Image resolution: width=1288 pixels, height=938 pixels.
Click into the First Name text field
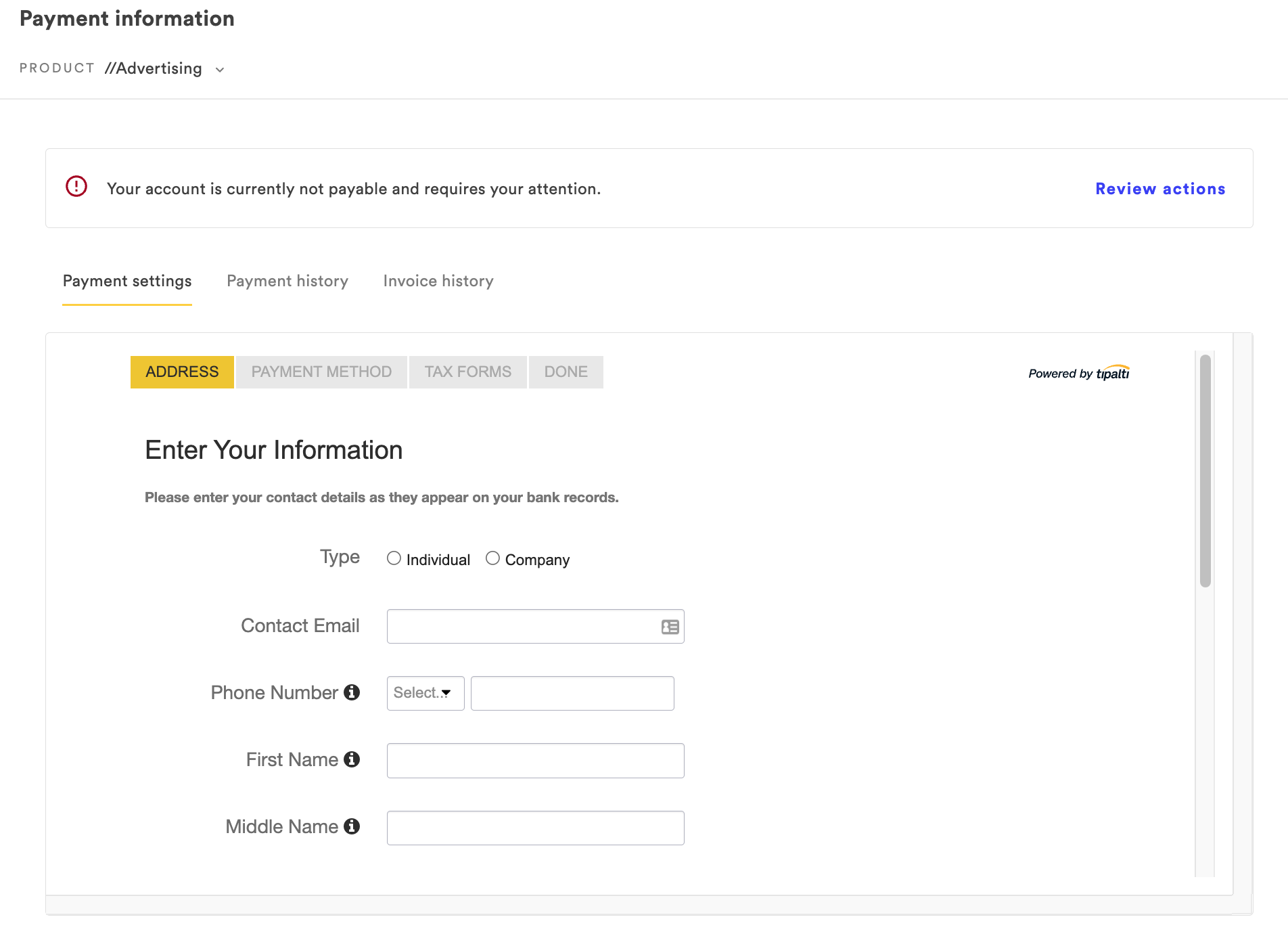[535, 761]
